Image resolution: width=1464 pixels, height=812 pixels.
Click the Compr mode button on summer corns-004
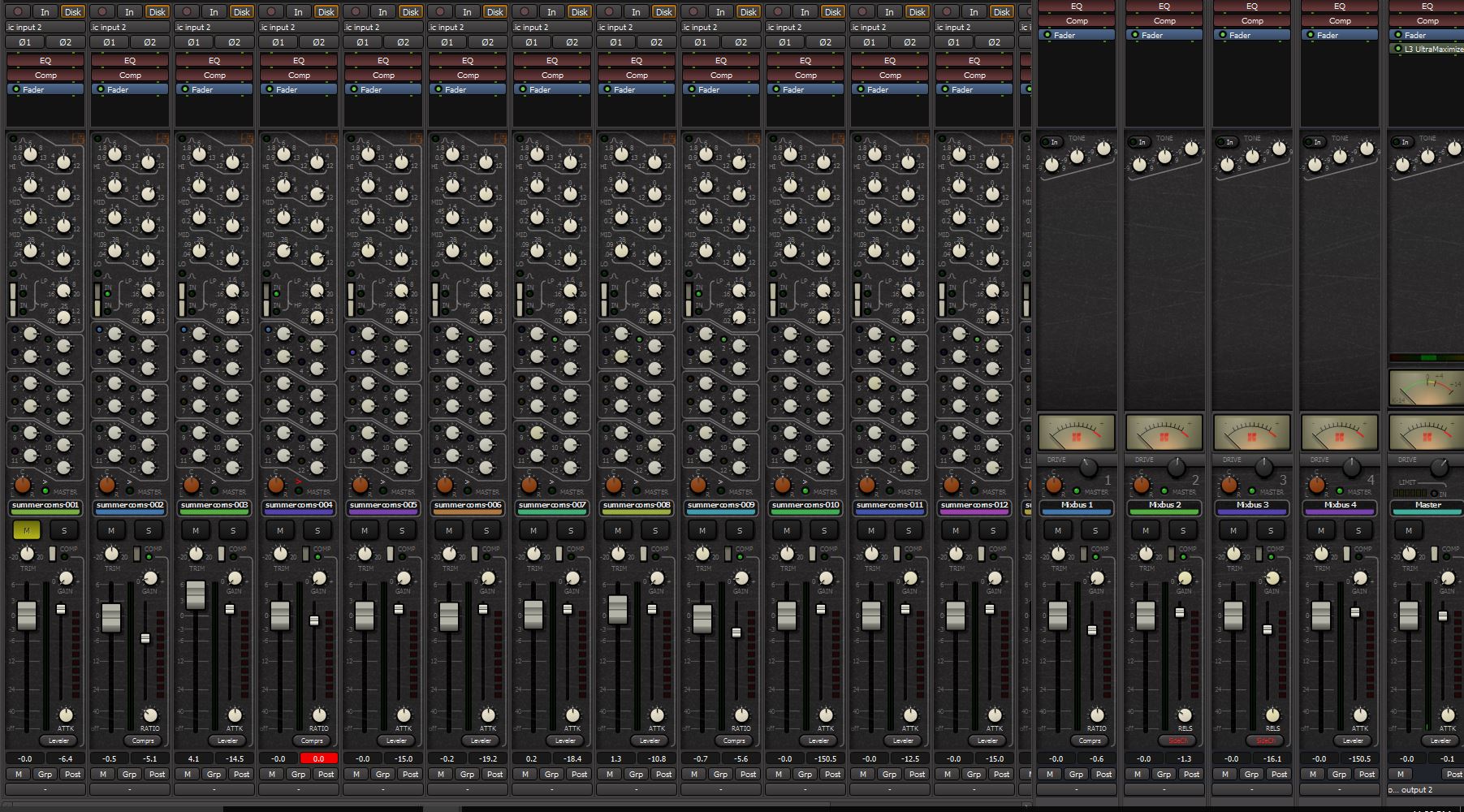pyautogui.click(x=313, y=741)
